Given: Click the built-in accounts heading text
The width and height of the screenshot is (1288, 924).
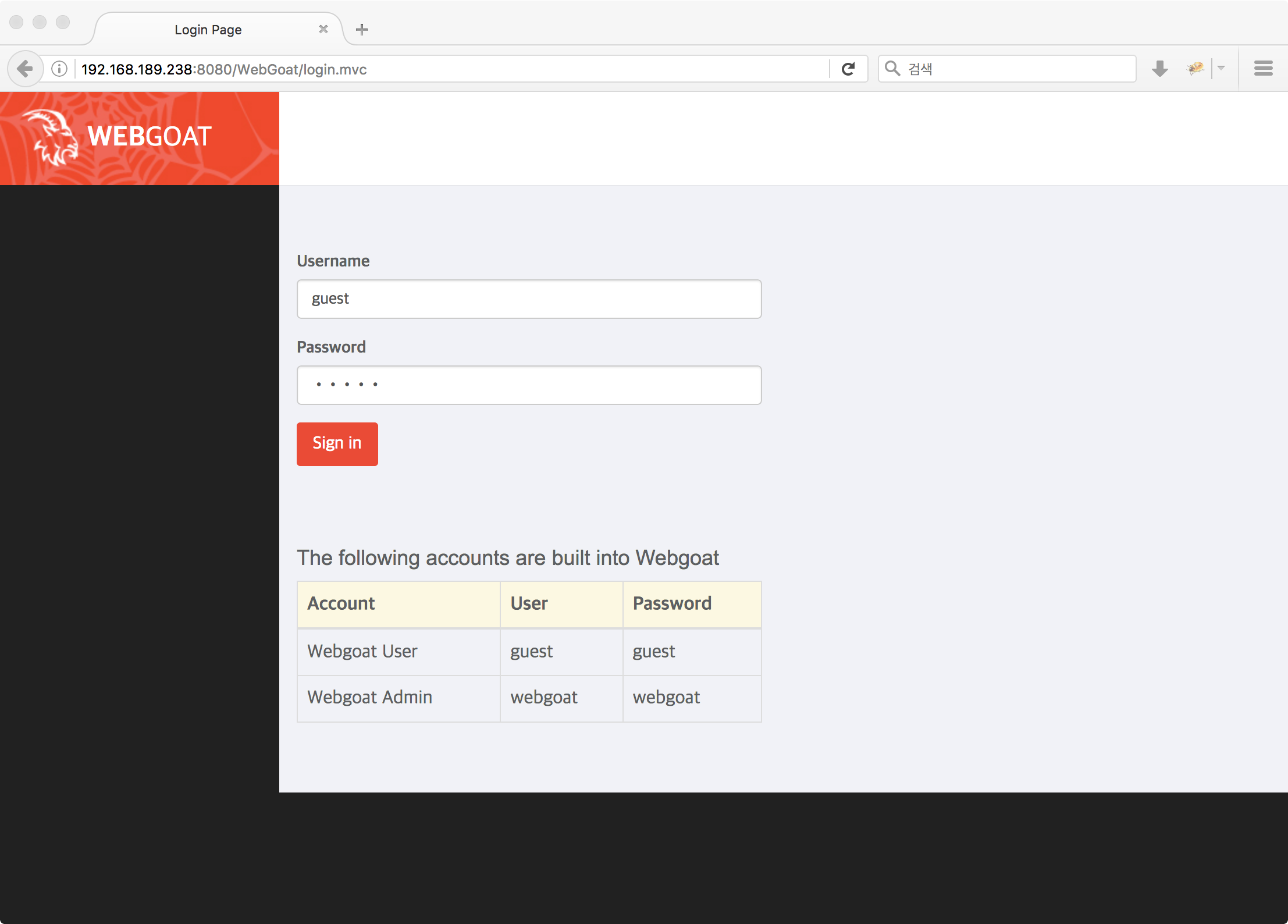Looking at the screenshot, I should pos(508,558).
